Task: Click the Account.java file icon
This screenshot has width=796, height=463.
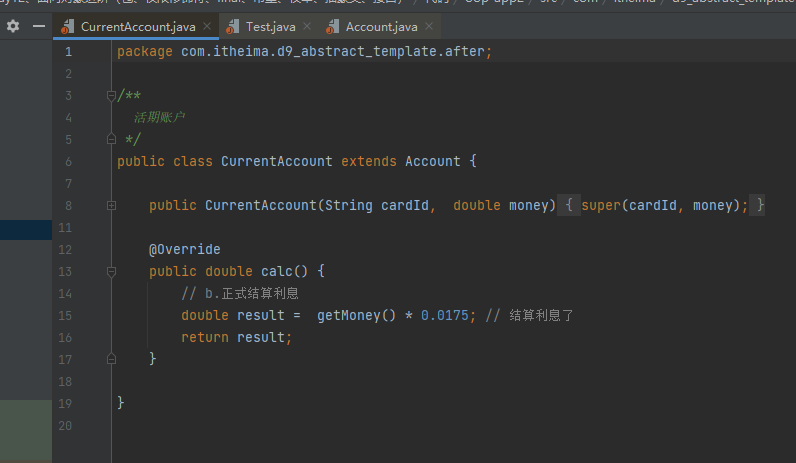Action: (x=332, y=27)
